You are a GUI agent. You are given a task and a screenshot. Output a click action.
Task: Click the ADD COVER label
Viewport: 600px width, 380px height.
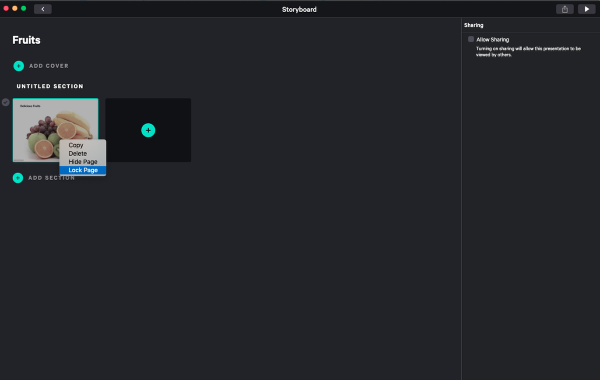pos(49,66)
